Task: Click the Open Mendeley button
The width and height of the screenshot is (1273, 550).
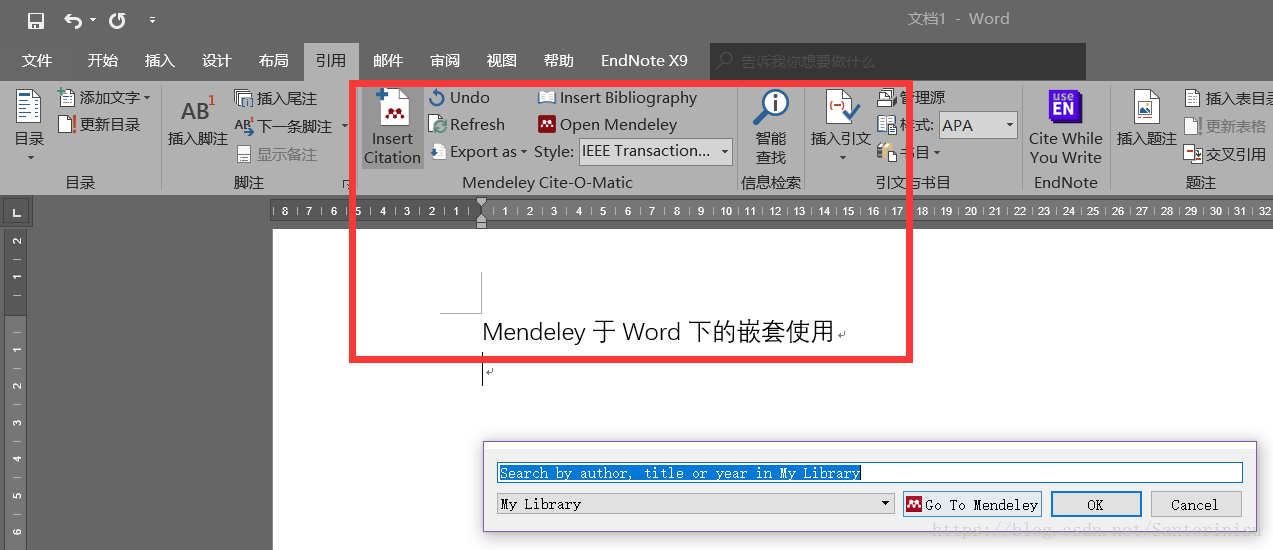Action: (607, 125)
